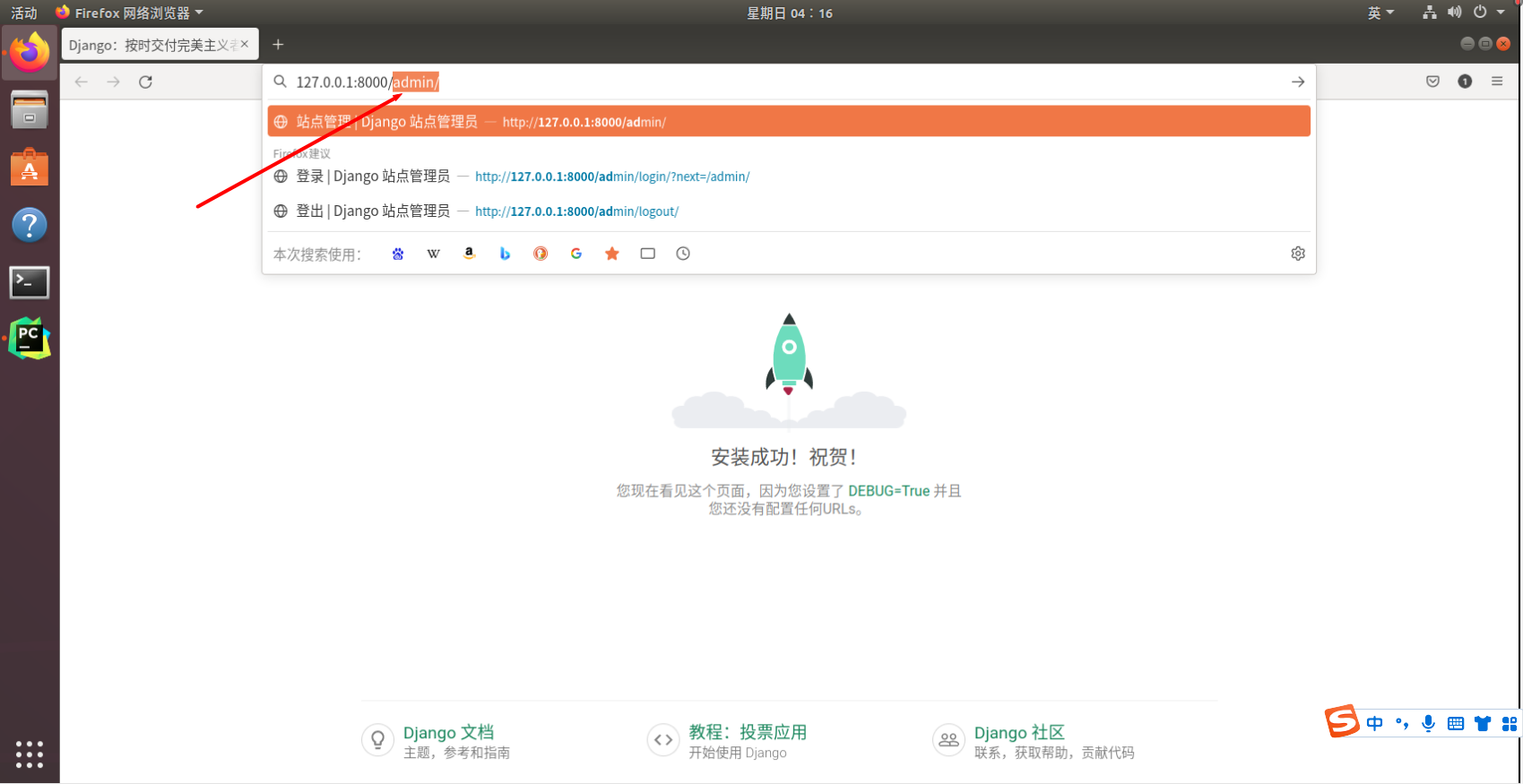
Task: Open PyCharm from the dock
Action: [x=30, y=339]
